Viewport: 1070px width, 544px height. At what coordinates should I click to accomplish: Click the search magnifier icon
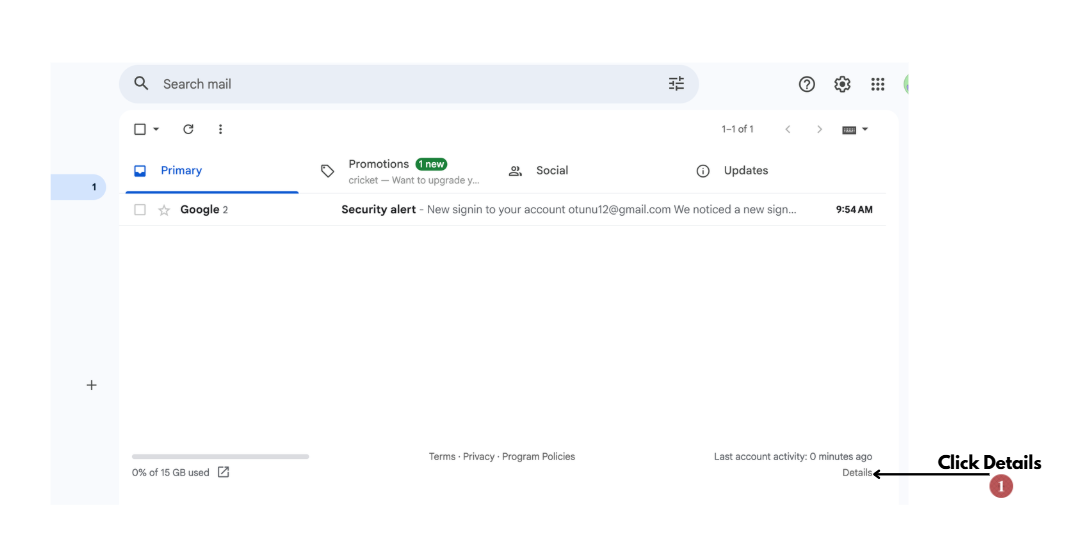[x=141, y=84]
